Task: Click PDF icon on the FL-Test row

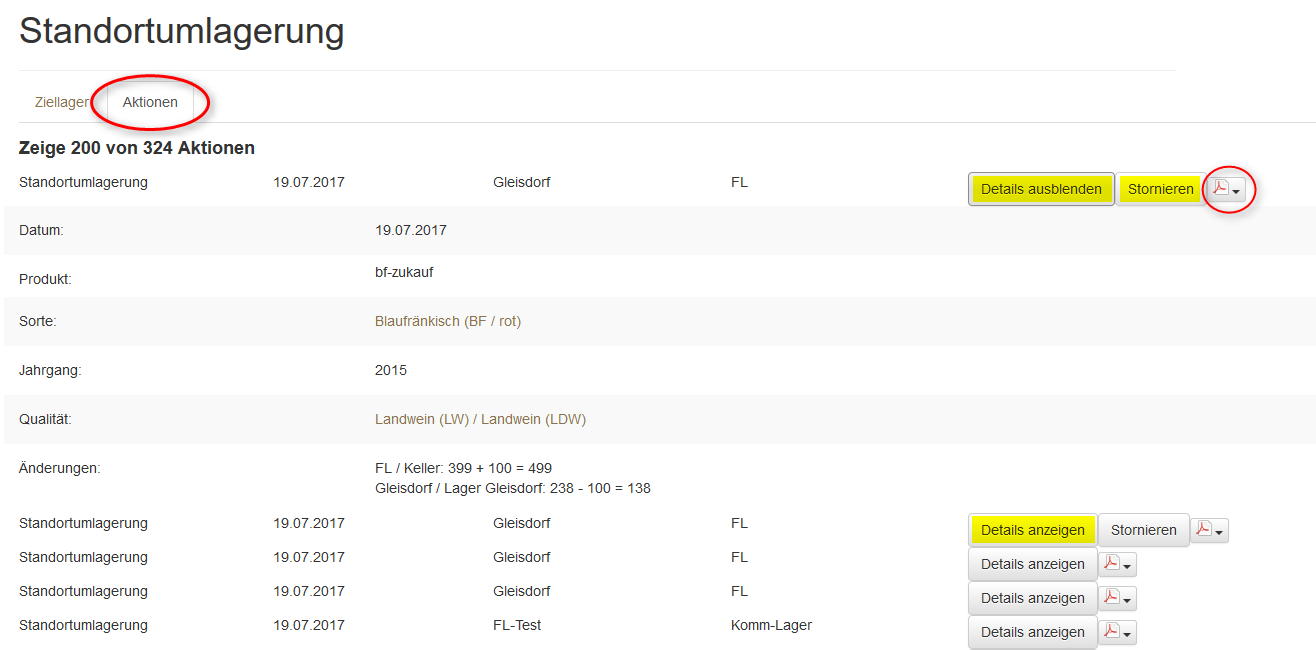Action: pyautogui.click(x=1111, y=631)
